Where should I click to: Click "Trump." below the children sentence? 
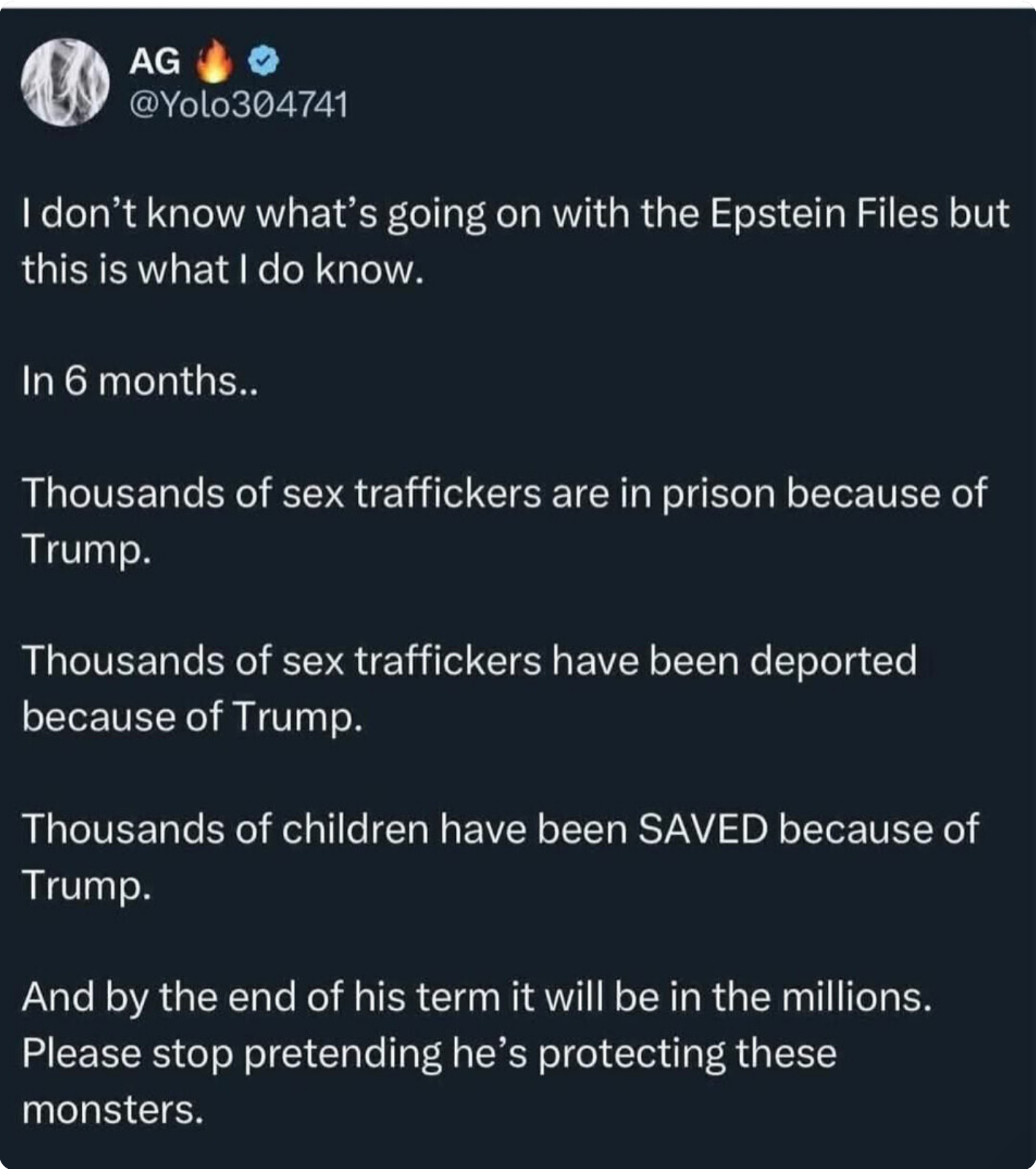[x=86, y=885]
